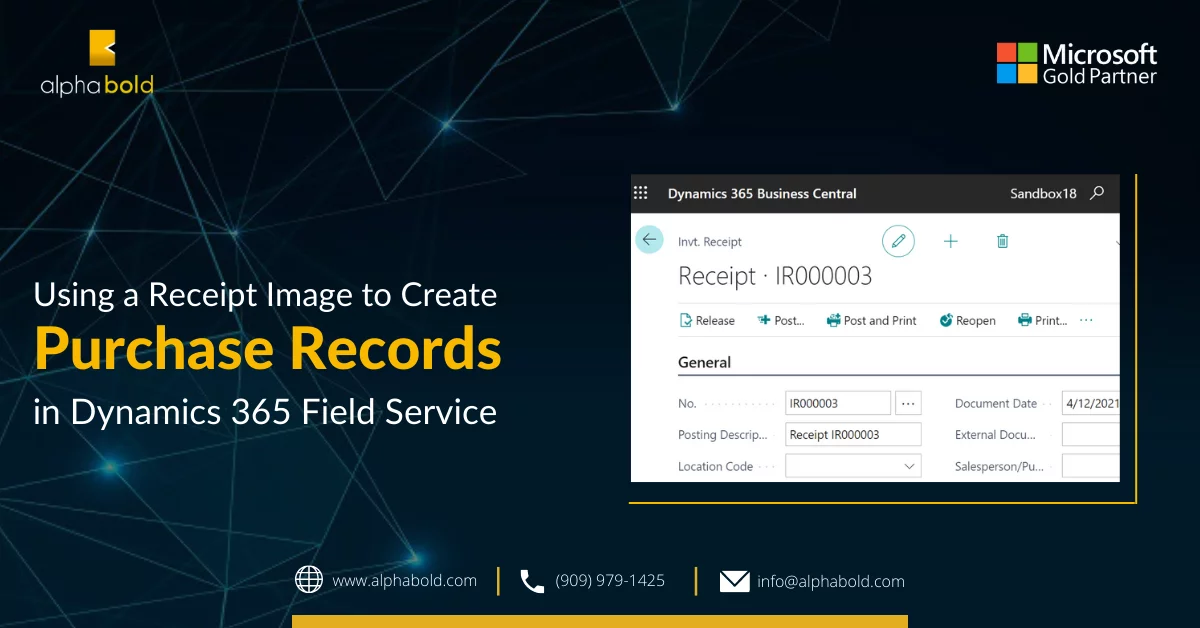This screenshot has height=628, width=1200.
Task: Click the info@alphabold.com email address
Action: (831, 581)
